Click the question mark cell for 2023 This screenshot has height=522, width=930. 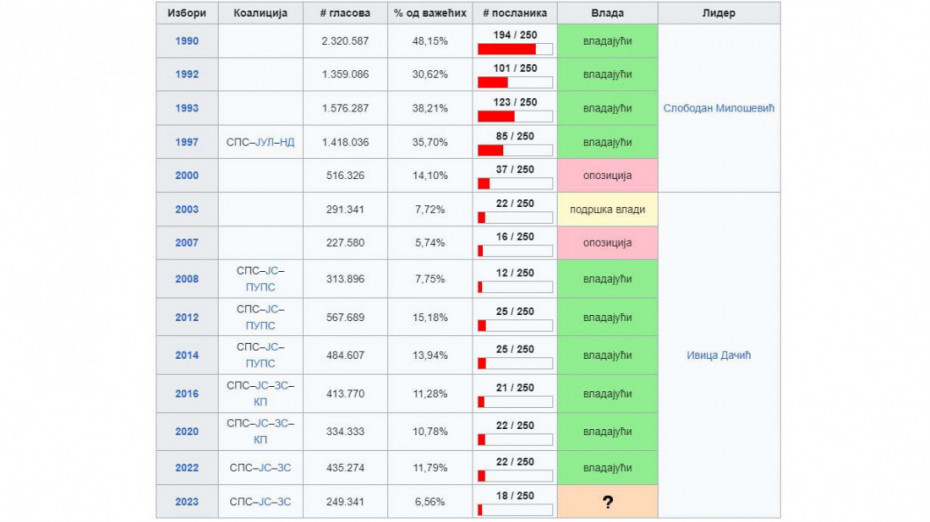[x=607, y=502]
